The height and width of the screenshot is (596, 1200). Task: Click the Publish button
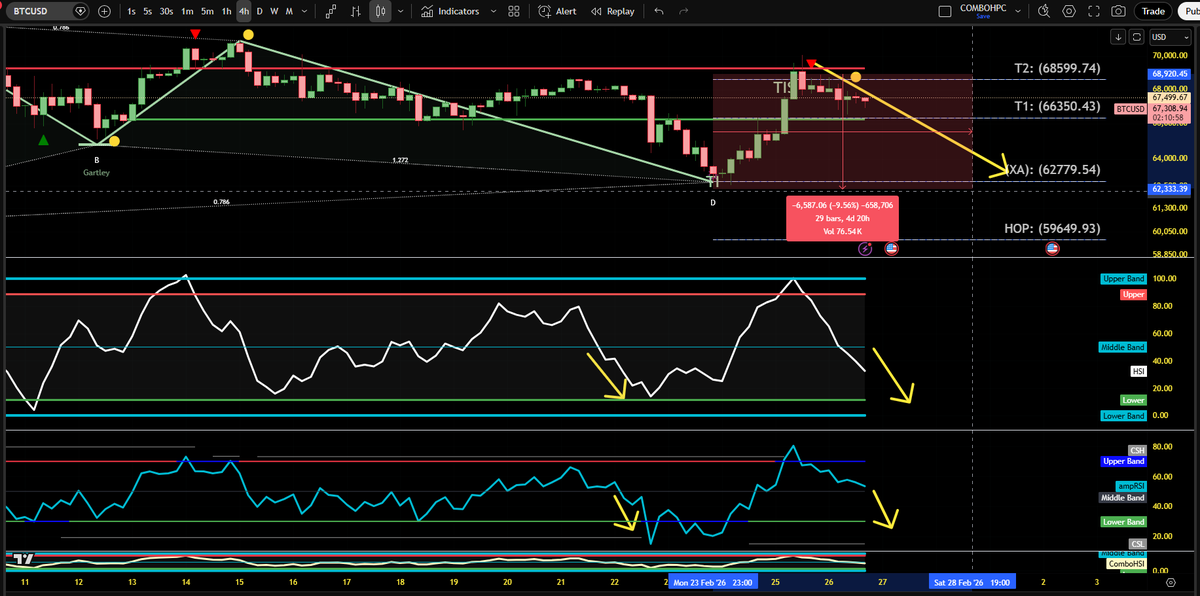click(x=1188, y=11)
